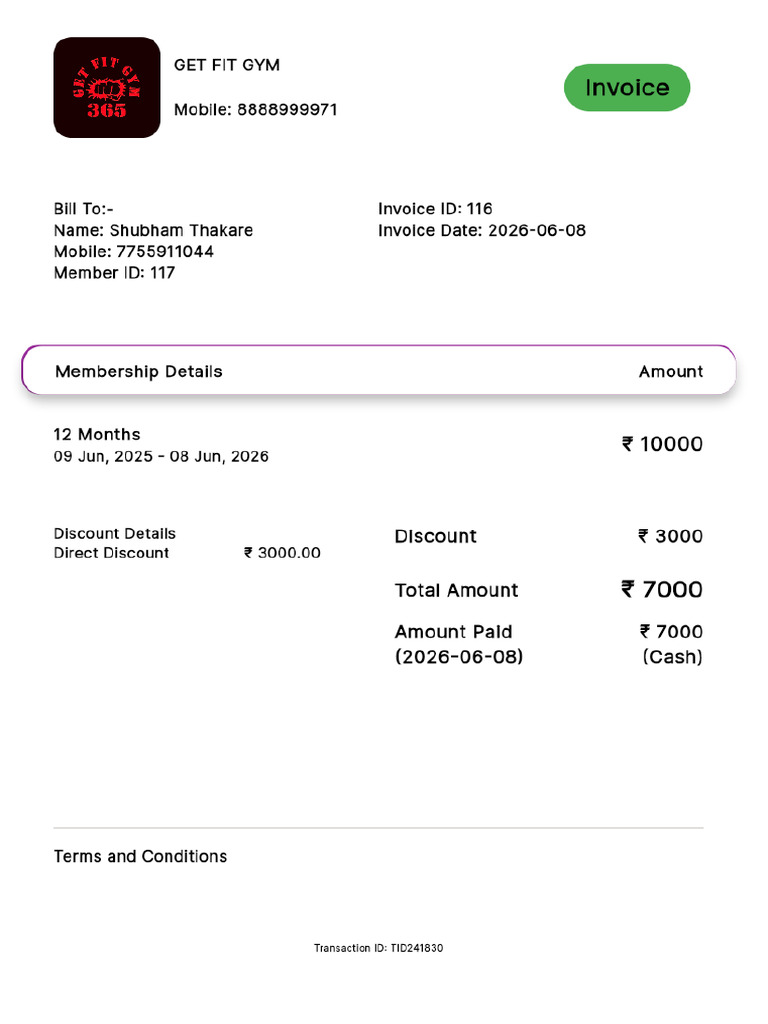
Task: Click the Transaction ID TID241830 text
Action: 378,948
